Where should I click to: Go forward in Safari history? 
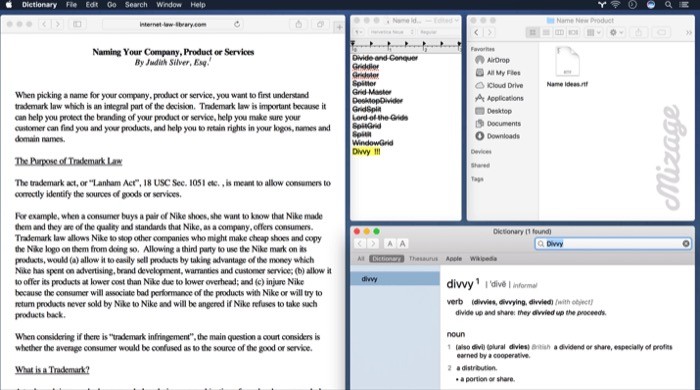point(58,24)
